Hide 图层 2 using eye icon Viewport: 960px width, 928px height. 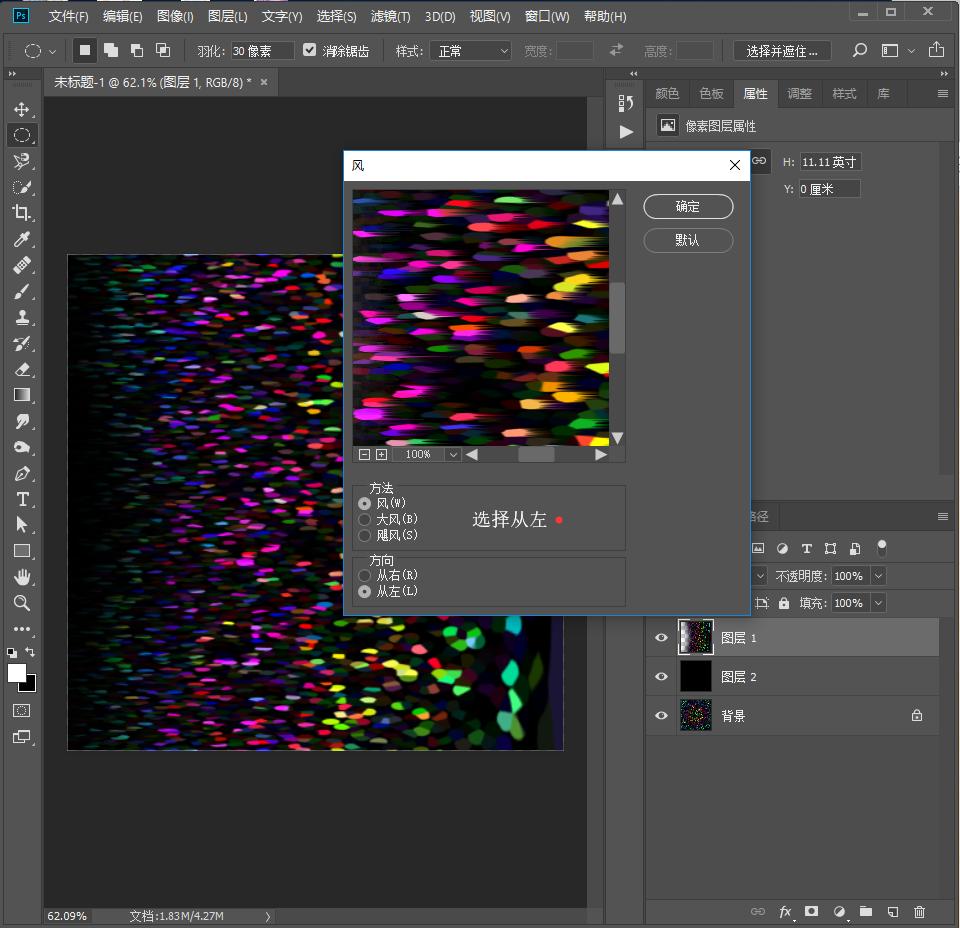click(661, 677)
